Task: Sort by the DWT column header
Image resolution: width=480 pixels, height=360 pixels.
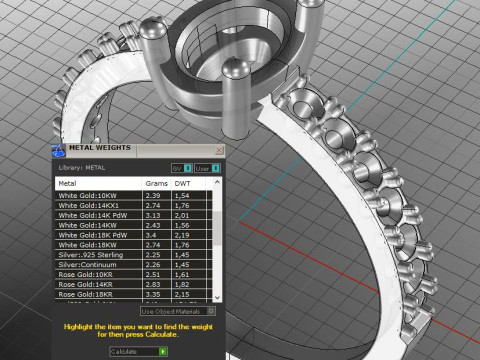Action: click(x=188, y=183)
